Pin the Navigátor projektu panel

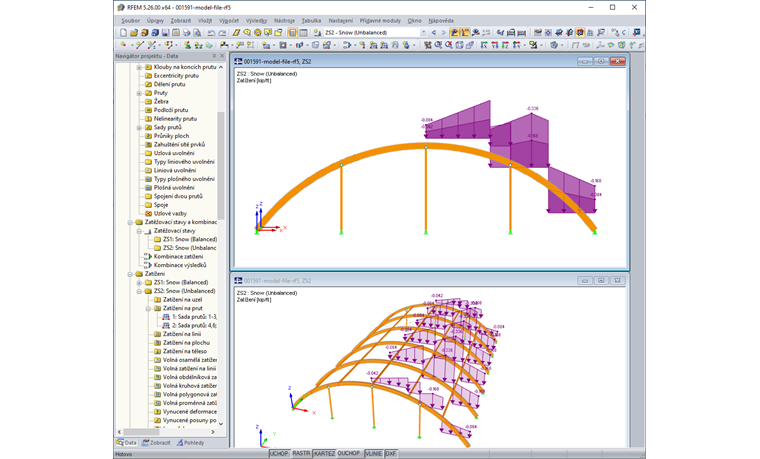point(214,56)
